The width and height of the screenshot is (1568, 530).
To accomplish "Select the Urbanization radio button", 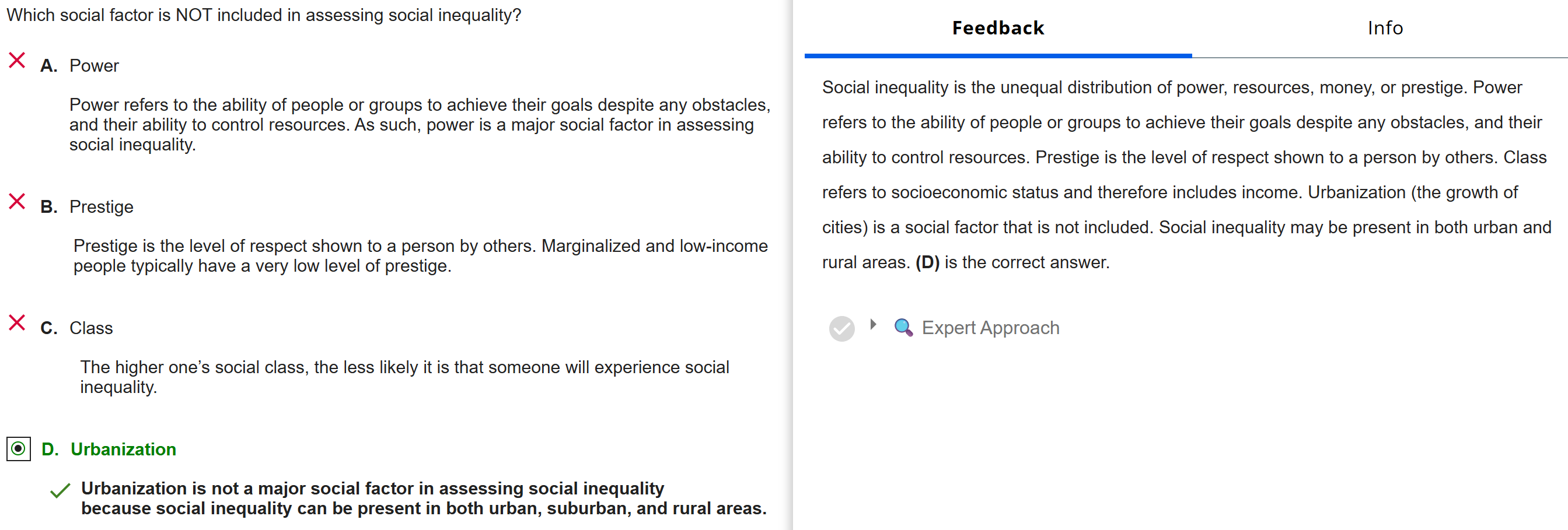I will coord(18,449).
